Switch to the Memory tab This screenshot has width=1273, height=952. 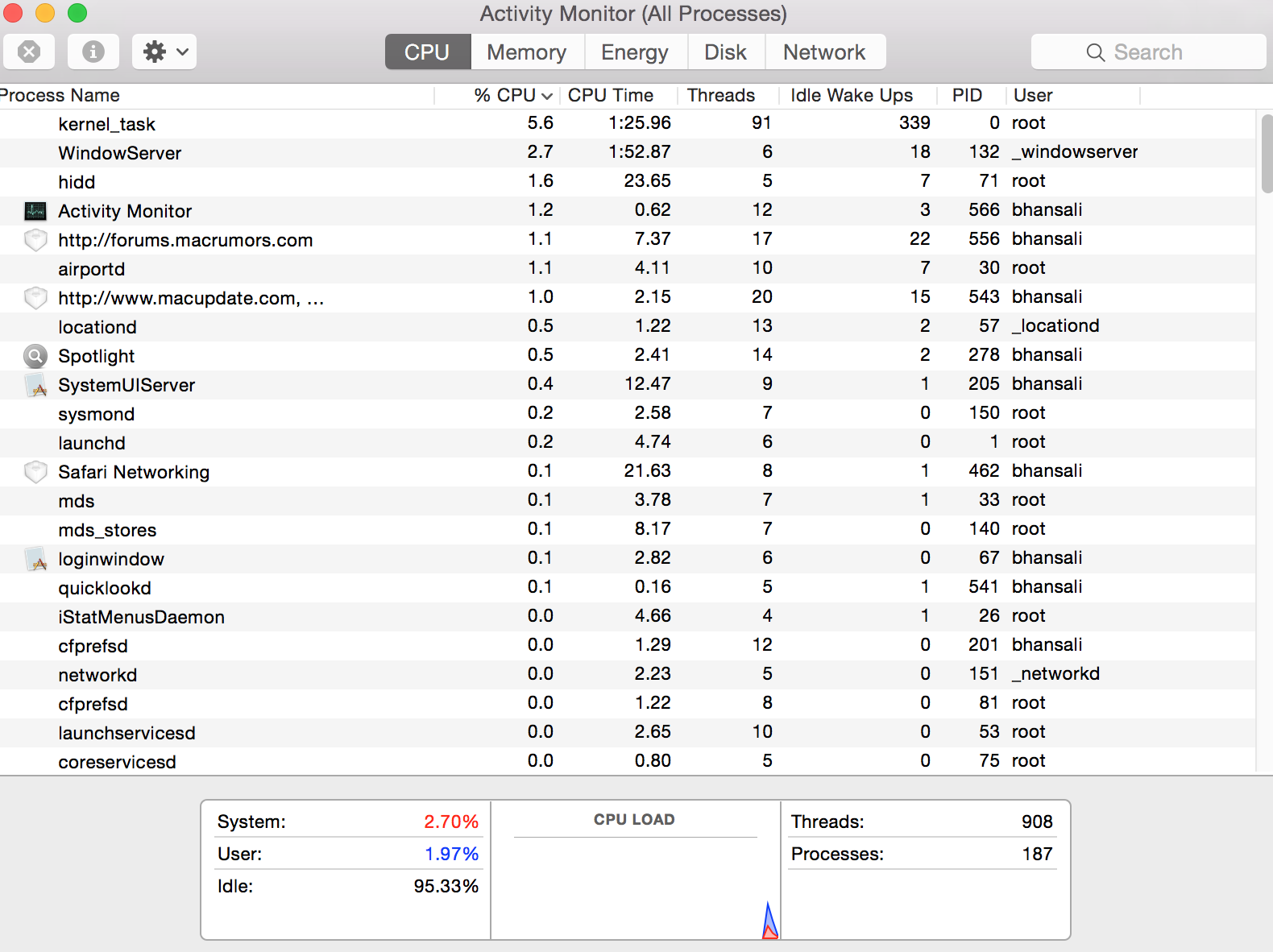pyautogui.click(x=527, y=52)
